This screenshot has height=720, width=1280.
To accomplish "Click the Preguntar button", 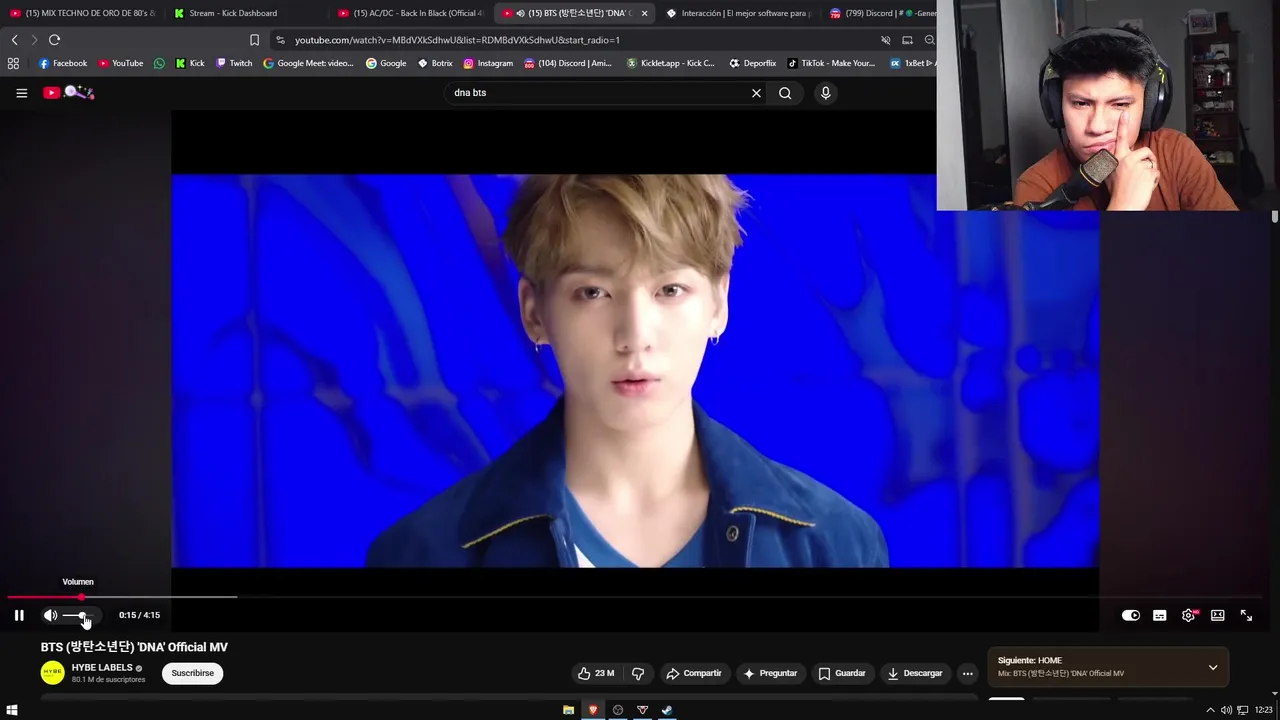I will click(770, 673).
